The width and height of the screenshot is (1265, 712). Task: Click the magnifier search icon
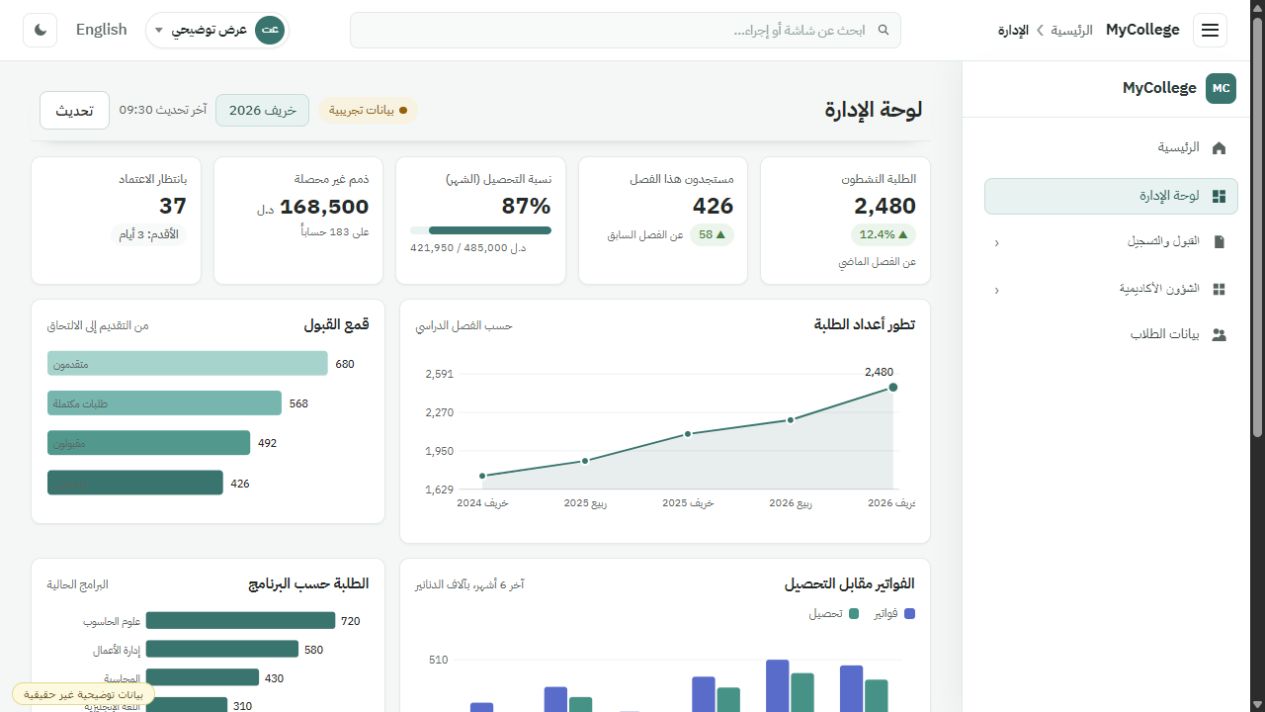tap(883, 30)
